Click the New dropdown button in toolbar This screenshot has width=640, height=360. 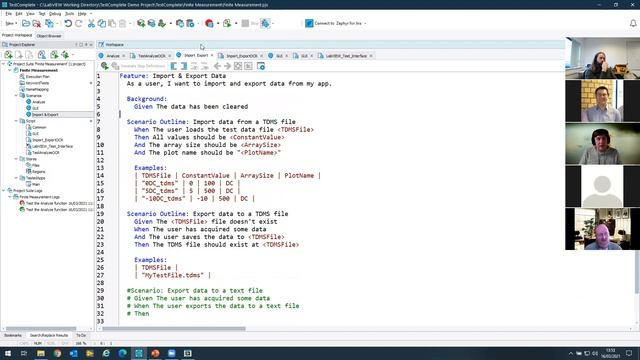11,23
